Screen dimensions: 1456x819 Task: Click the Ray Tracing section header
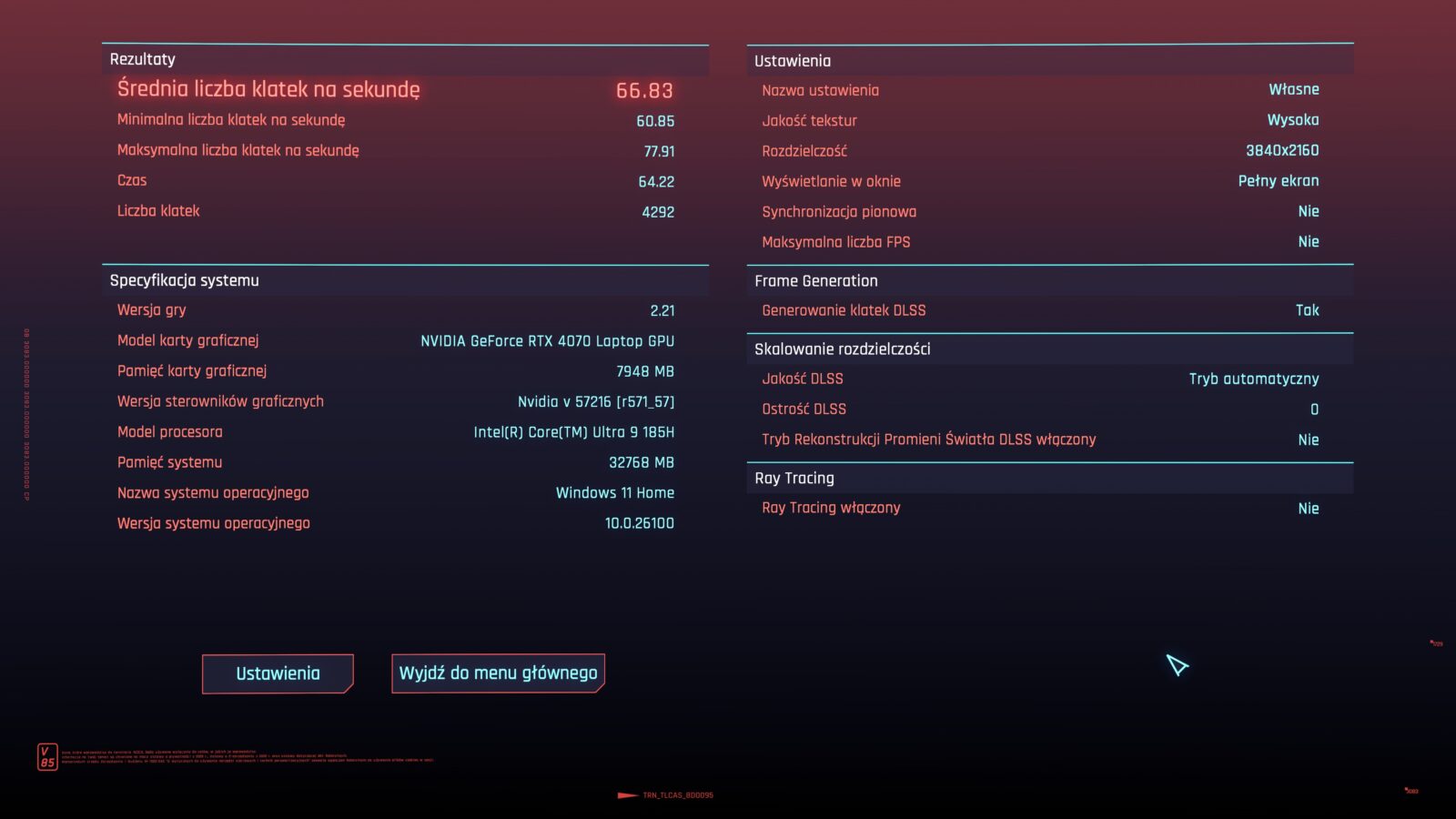pyautogui.click(x=794, y=478)
